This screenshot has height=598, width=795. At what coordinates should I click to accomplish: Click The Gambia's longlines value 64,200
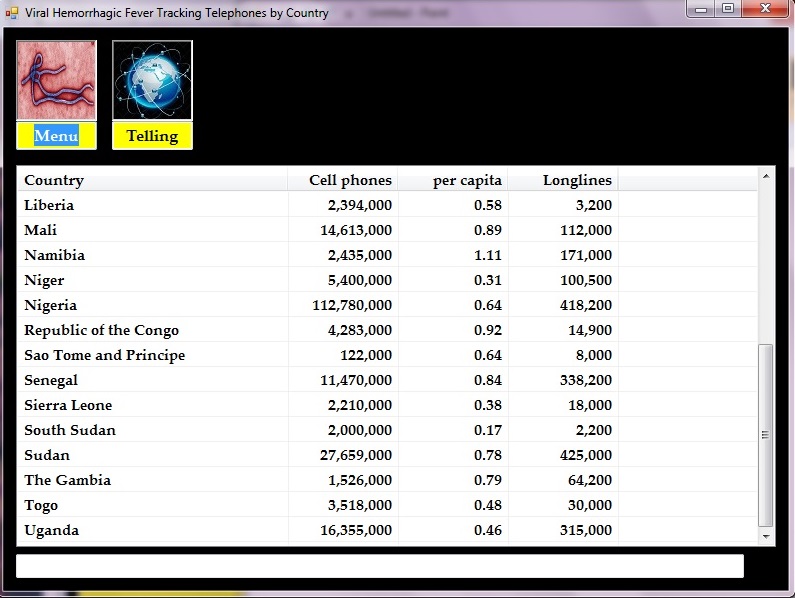coord(590,480)
